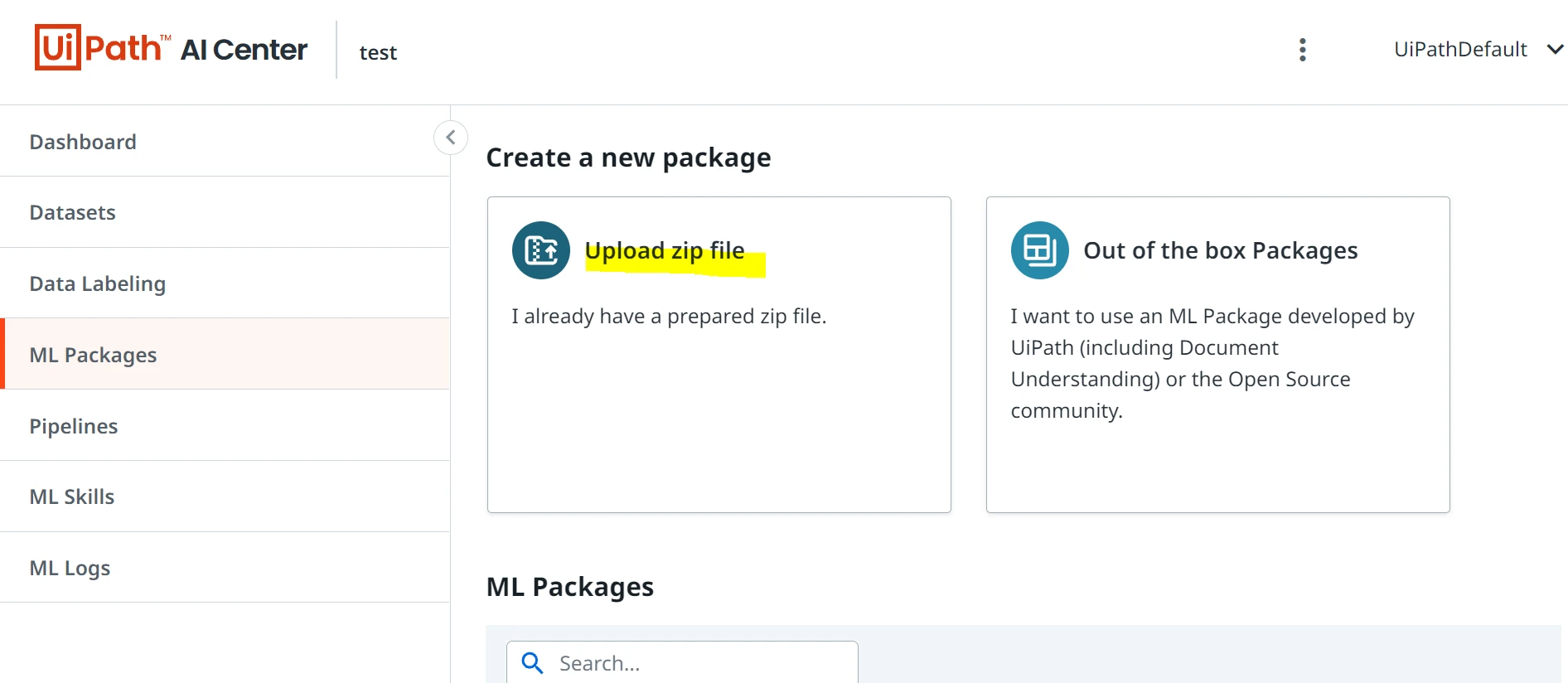The width and height of the screenshot is (1568, 683).
Task: Click the magnifier search icon
Action: coord(532,663)
